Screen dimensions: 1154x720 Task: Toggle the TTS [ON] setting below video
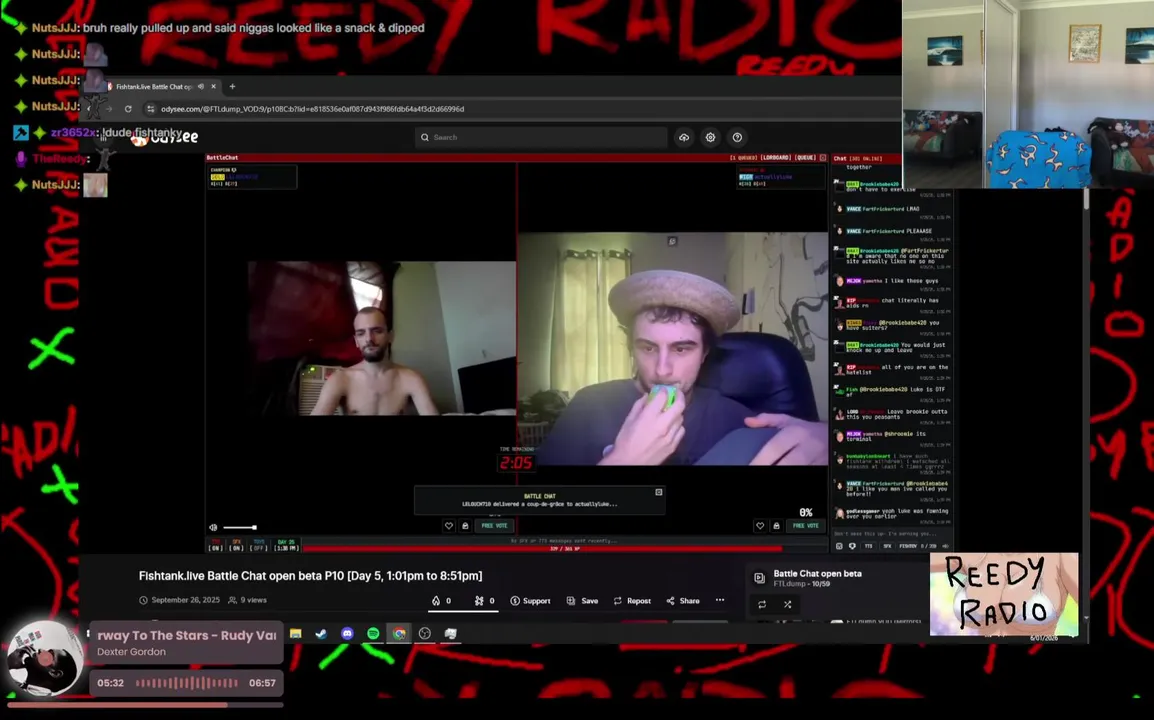pyautogui.click(x=216, y=546)
